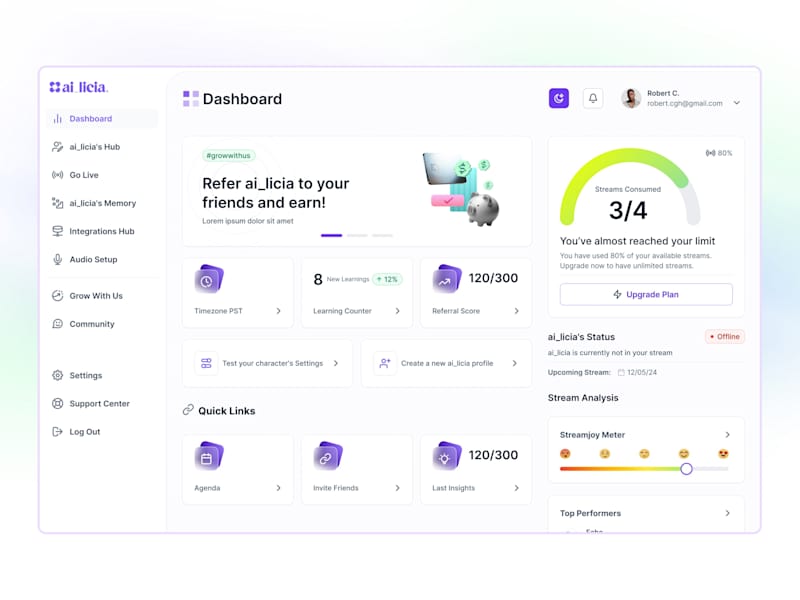
Task: Click the Settings gear icon
Action: coord(58,375)
